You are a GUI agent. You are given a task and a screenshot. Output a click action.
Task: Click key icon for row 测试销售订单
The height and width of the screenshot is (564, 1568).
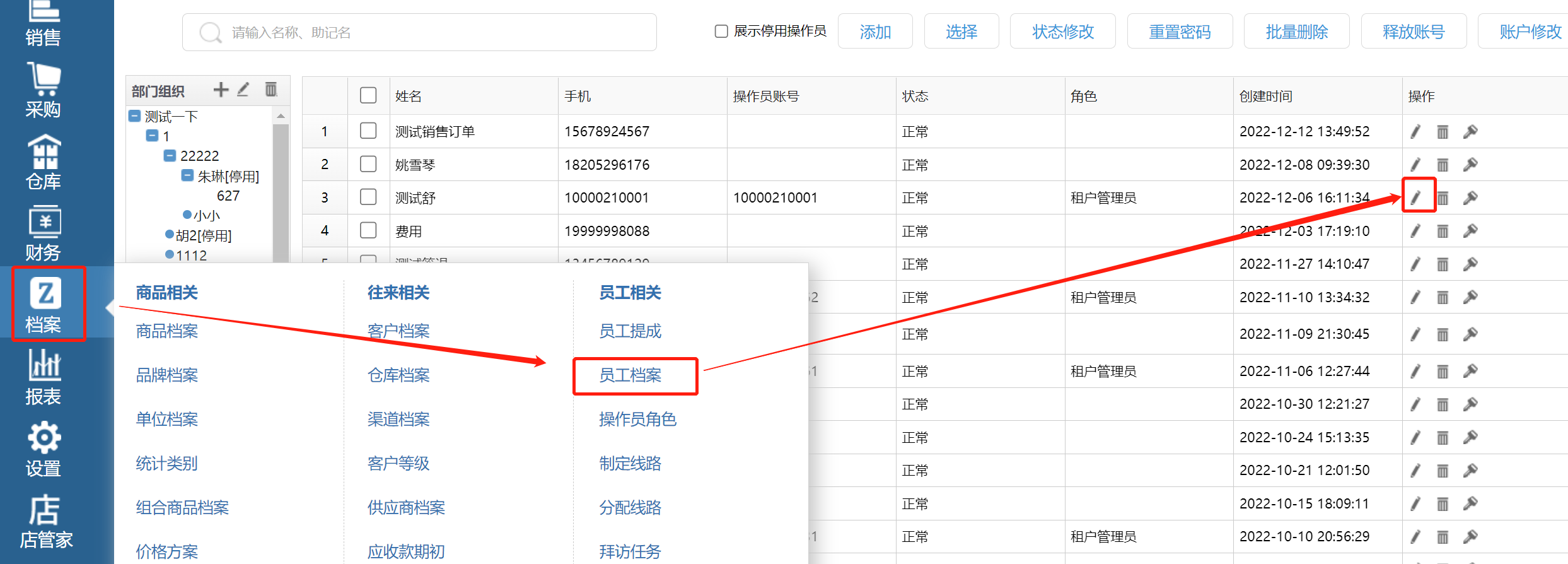1470,131
